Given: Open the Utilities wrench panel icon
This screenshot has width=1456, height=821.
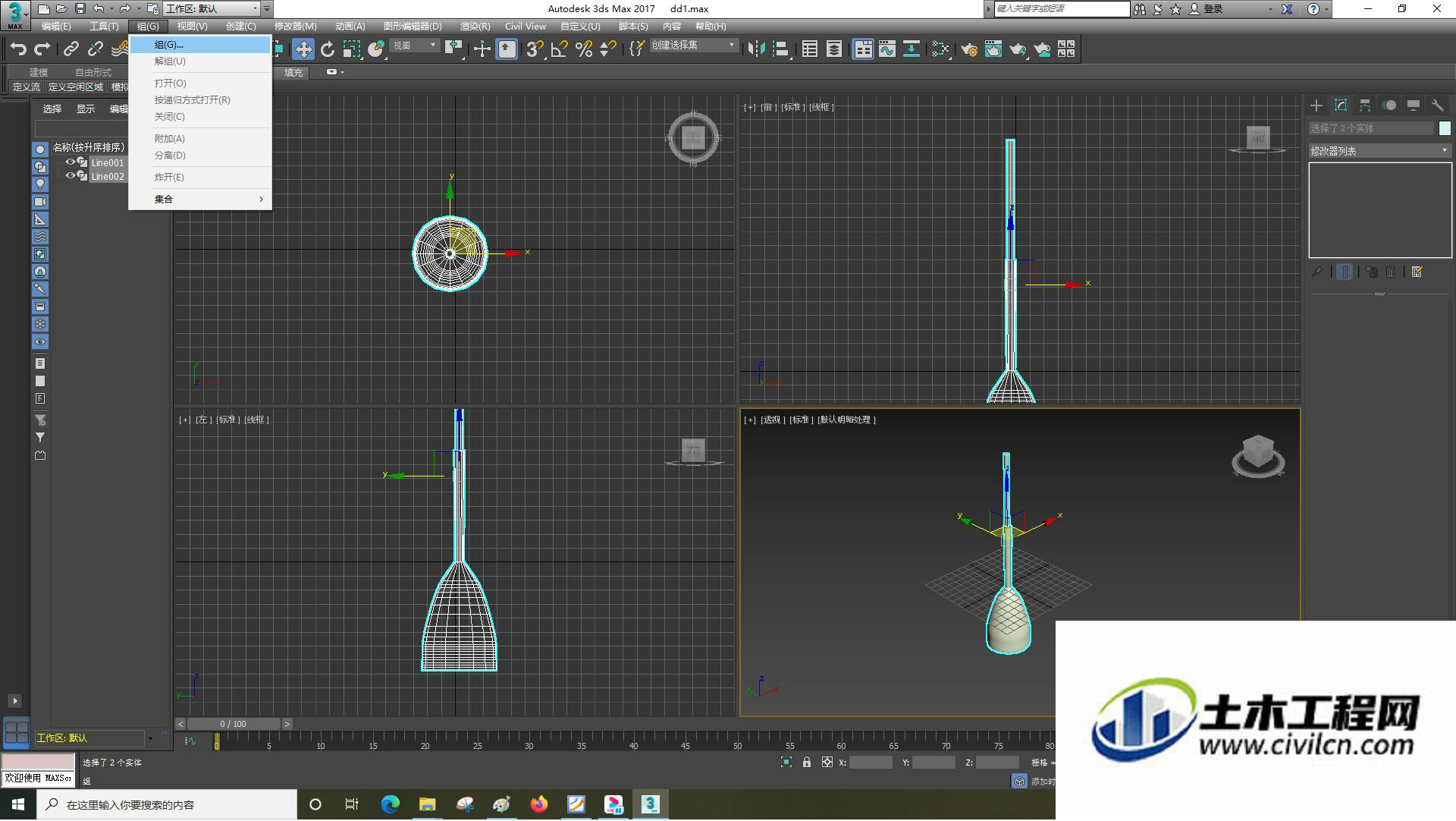Looking at the screenshot, I should pos(1438,105).
